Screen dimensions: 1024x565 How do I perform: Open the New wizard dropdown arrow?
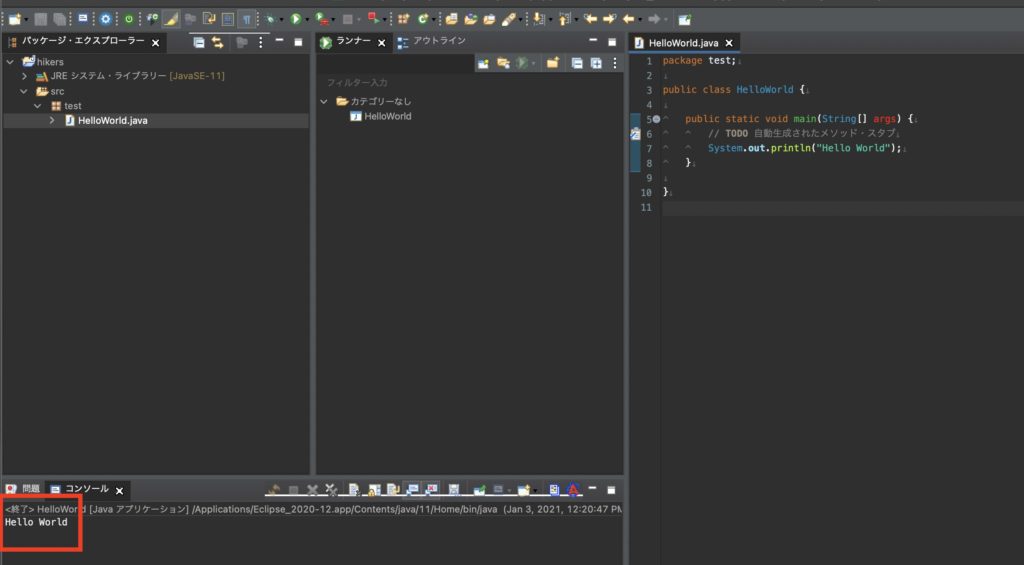click(x=26, y=20)
